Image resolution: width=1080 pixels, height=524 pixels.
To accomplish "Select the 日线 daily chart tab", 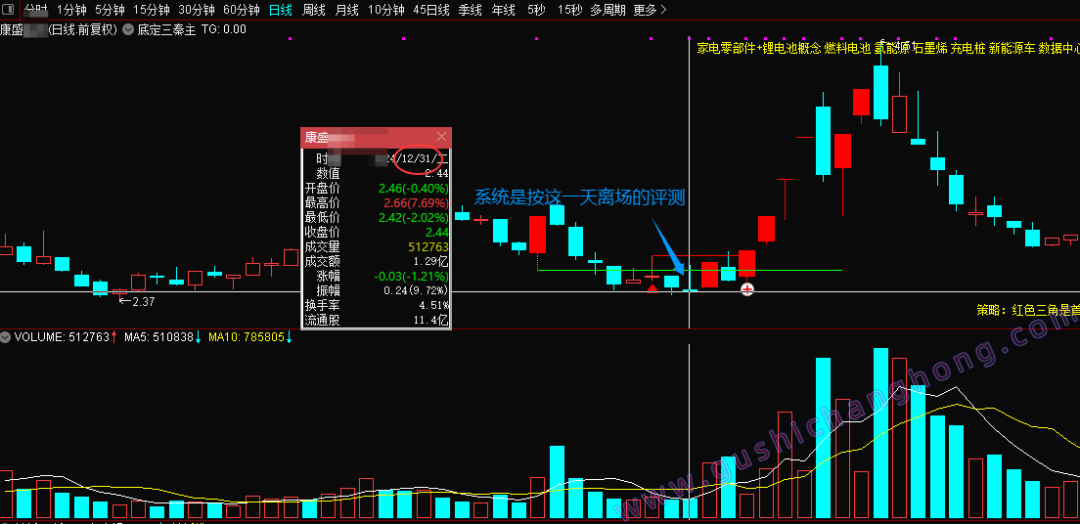I will tap(280, 10).
